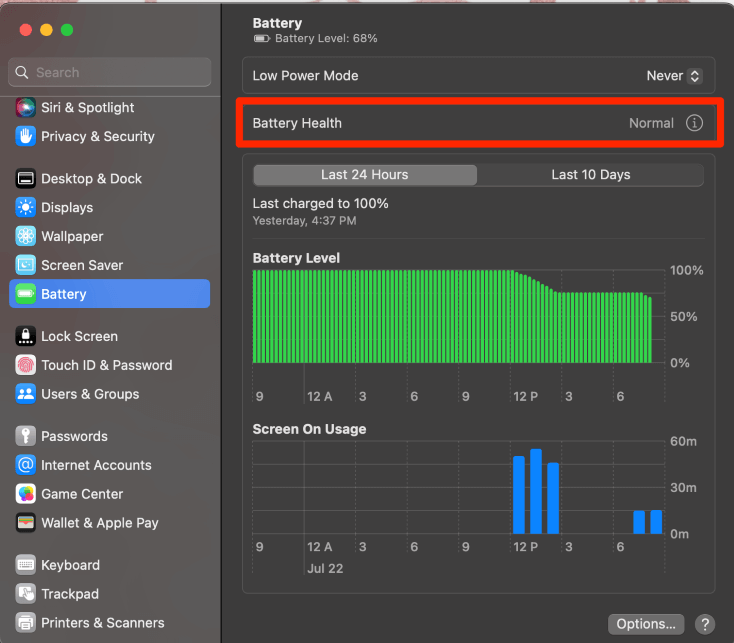Open the Printers & Scanners icon
Viewport: 734px width, 643px height.
(x=25, y=623)
